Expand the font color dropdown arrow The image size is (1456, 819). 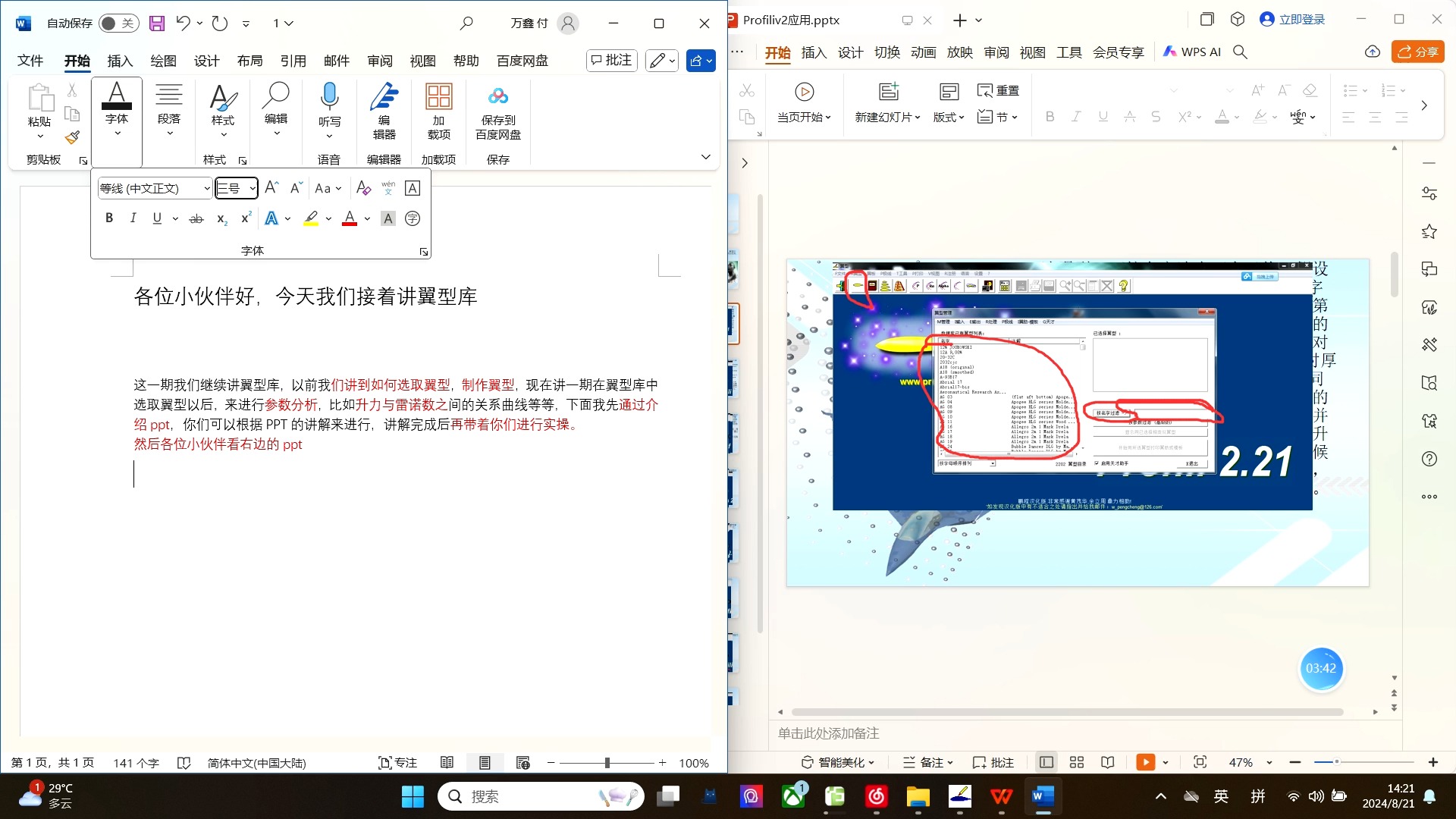click(368, 218)
